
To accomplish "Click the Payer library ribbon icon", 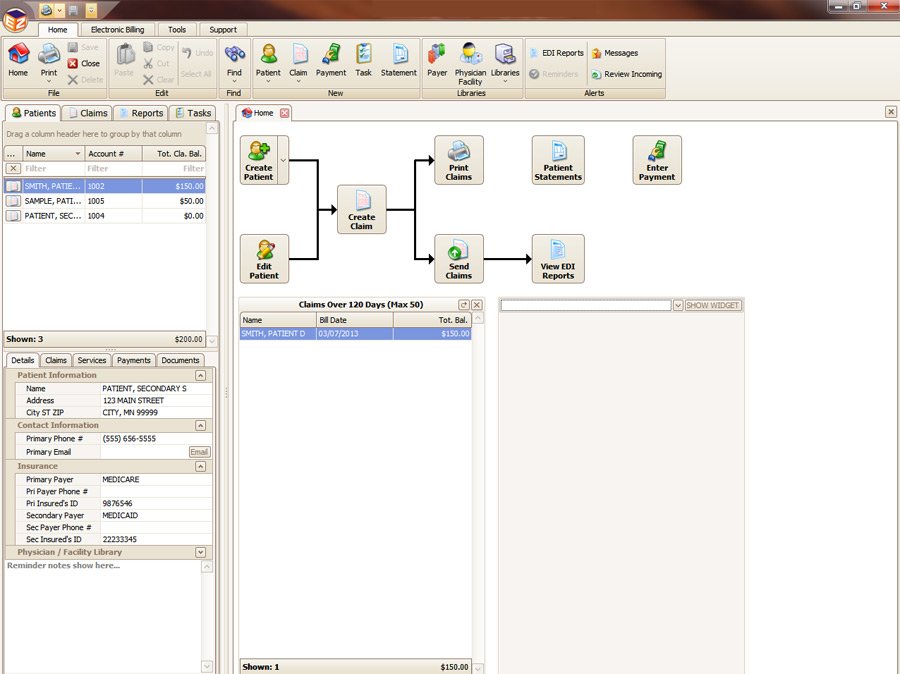I will [x=437, y=60].
